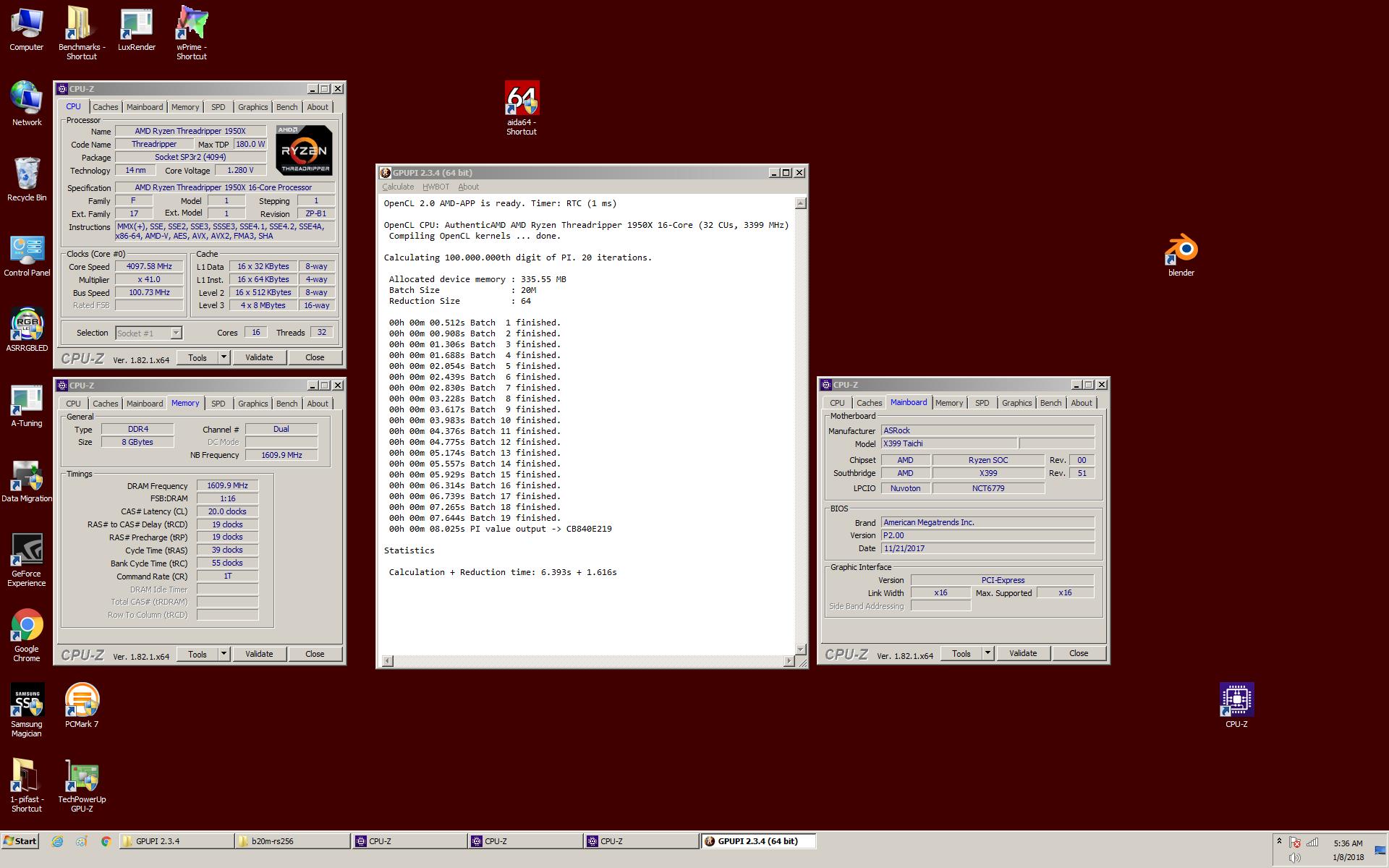1389x868 pixels.
Task: Click Close button in top CPU-Z window
Action: [x=315, y=357]
